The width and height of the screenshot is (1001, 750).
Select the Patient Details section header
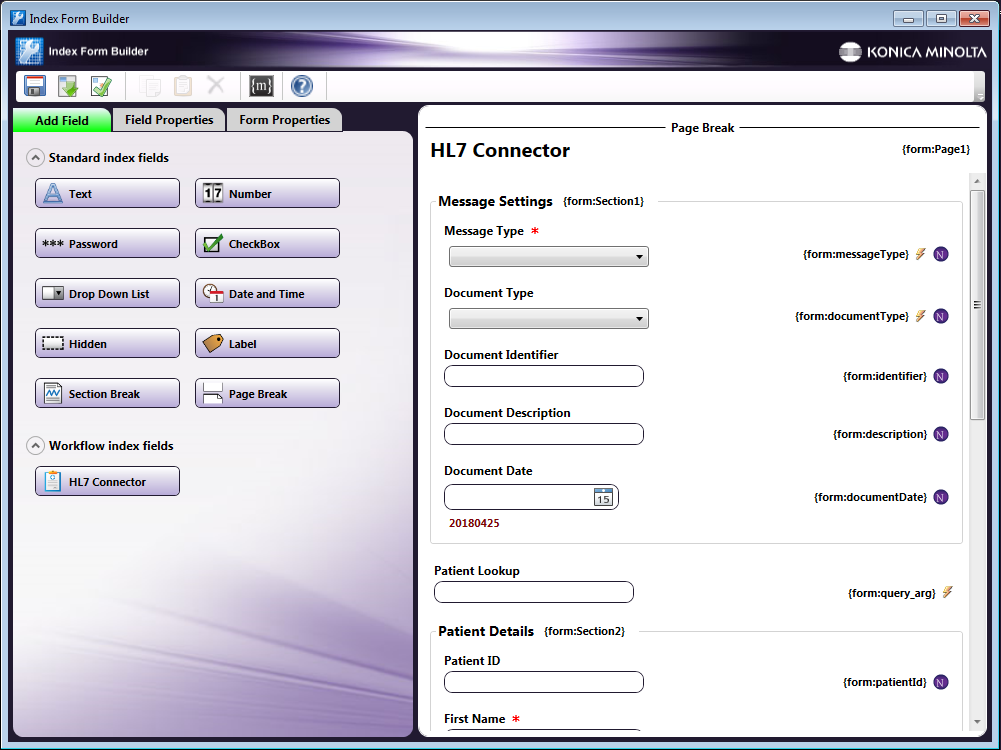pyautogui.click(x=486, y=631)
